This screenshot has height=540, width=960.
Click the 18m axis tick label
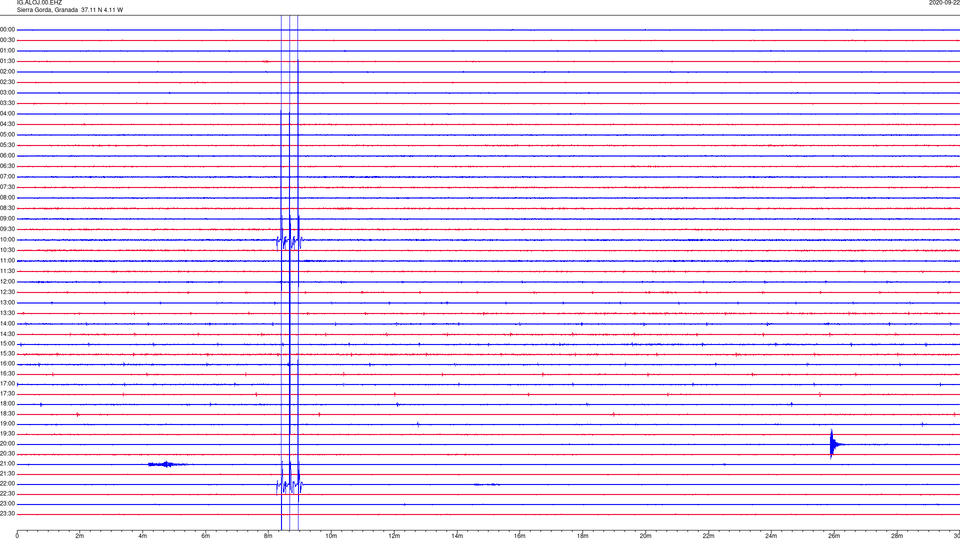[583, 536]
